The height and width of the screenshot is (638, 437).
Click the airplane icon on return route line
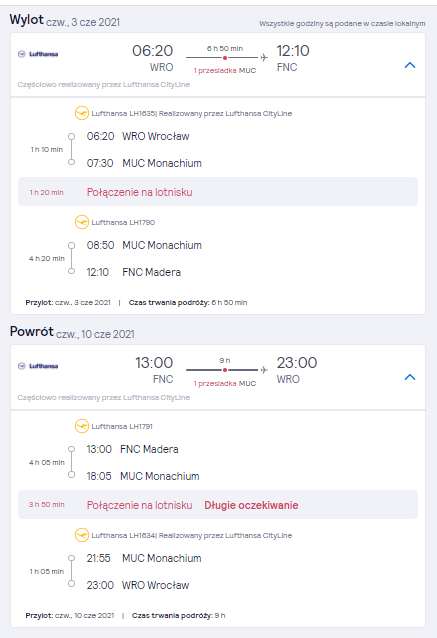coord(264,370)
